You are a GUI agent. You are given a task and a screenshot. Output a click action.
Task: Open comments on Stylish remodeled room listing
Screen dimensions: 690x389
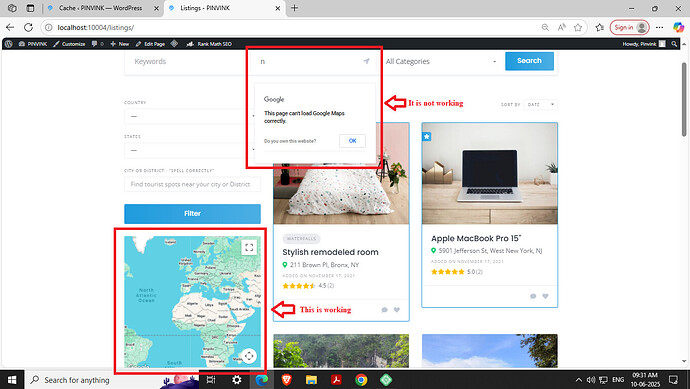click(385, 310)
